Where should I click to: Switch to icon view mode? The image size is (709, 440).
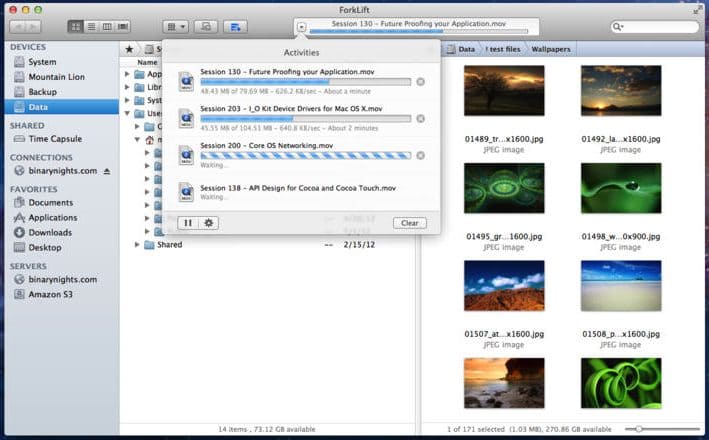tap(76, 27)
